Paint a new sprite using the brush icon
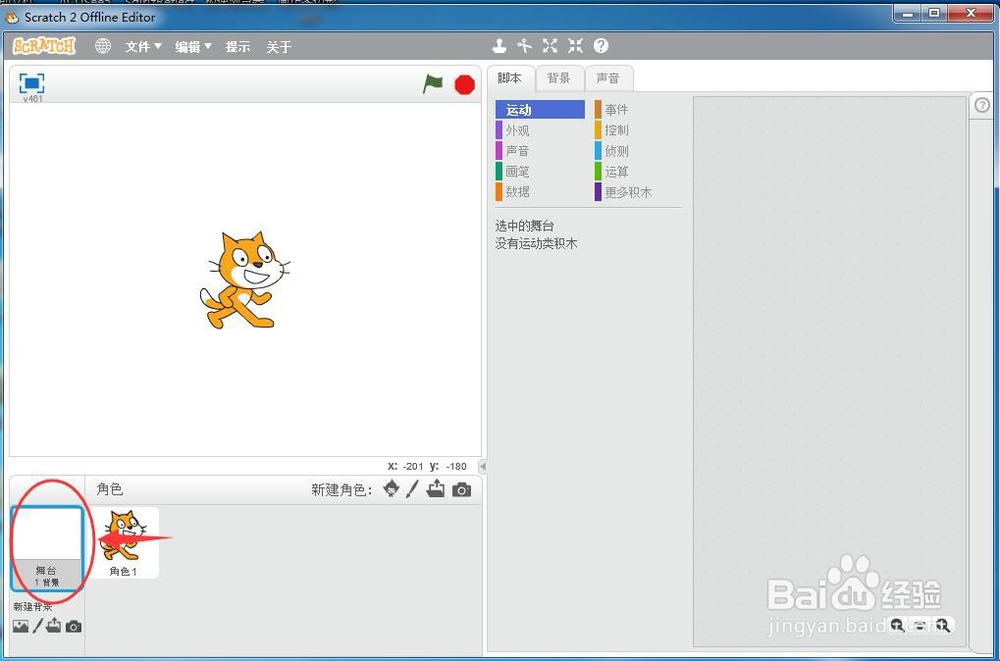Screen dimensions: 1000x661 point(412,489)
